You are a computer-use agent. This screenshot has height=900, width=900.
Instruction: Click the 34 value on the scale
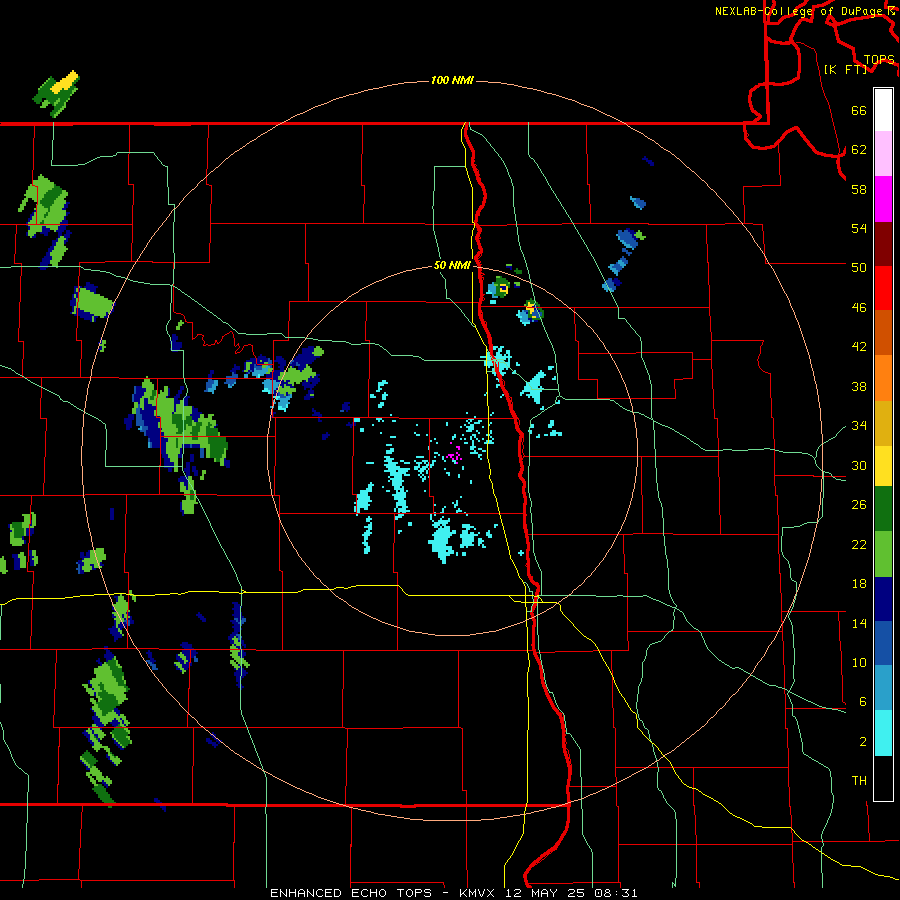pos(859,426)
